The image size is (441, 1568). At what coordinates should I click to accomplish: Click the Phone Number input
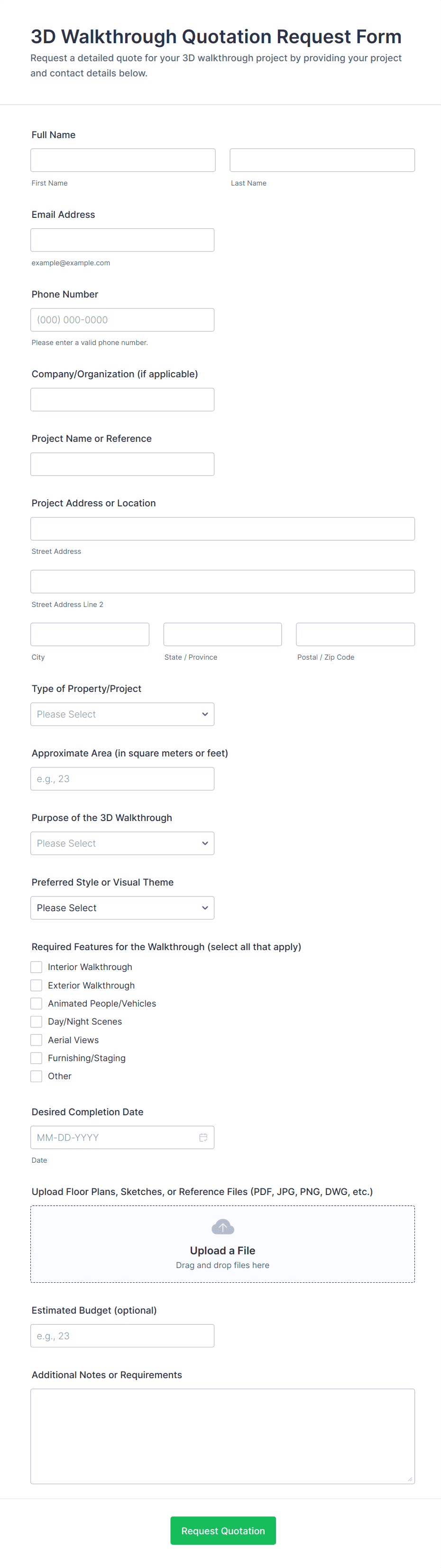coord(122,319)
